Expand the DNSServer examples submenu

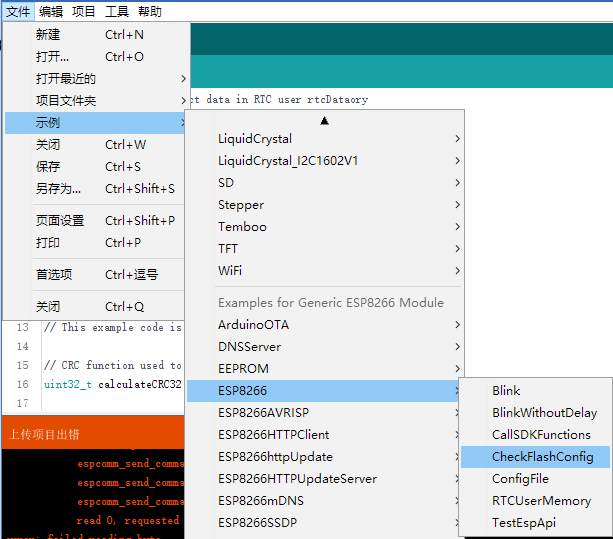tap(324, 346)
